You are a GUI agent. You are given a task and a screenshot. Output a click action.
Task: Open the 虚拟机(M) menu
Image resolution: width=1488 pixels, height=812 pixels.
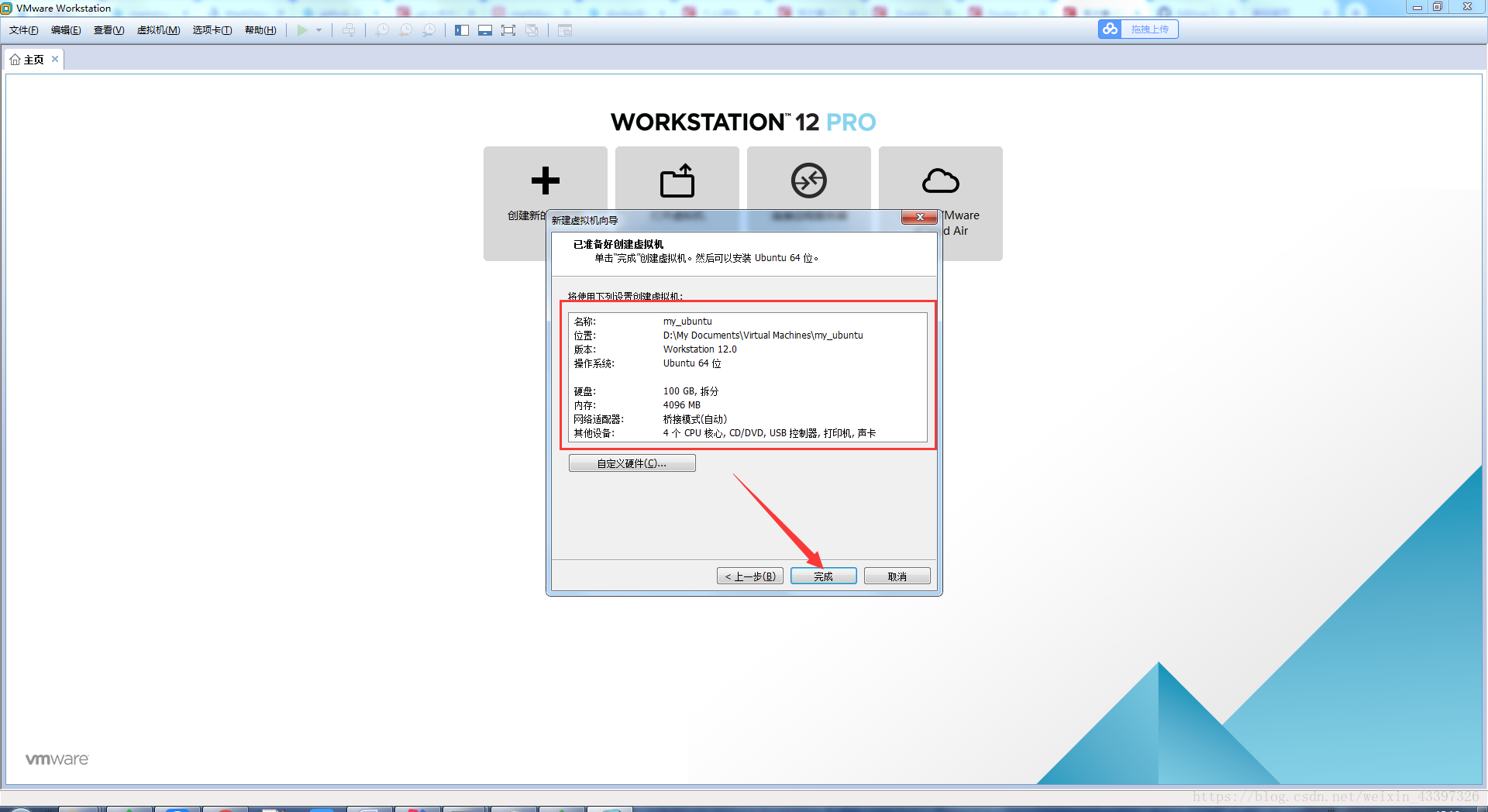[x=158, y=30]
